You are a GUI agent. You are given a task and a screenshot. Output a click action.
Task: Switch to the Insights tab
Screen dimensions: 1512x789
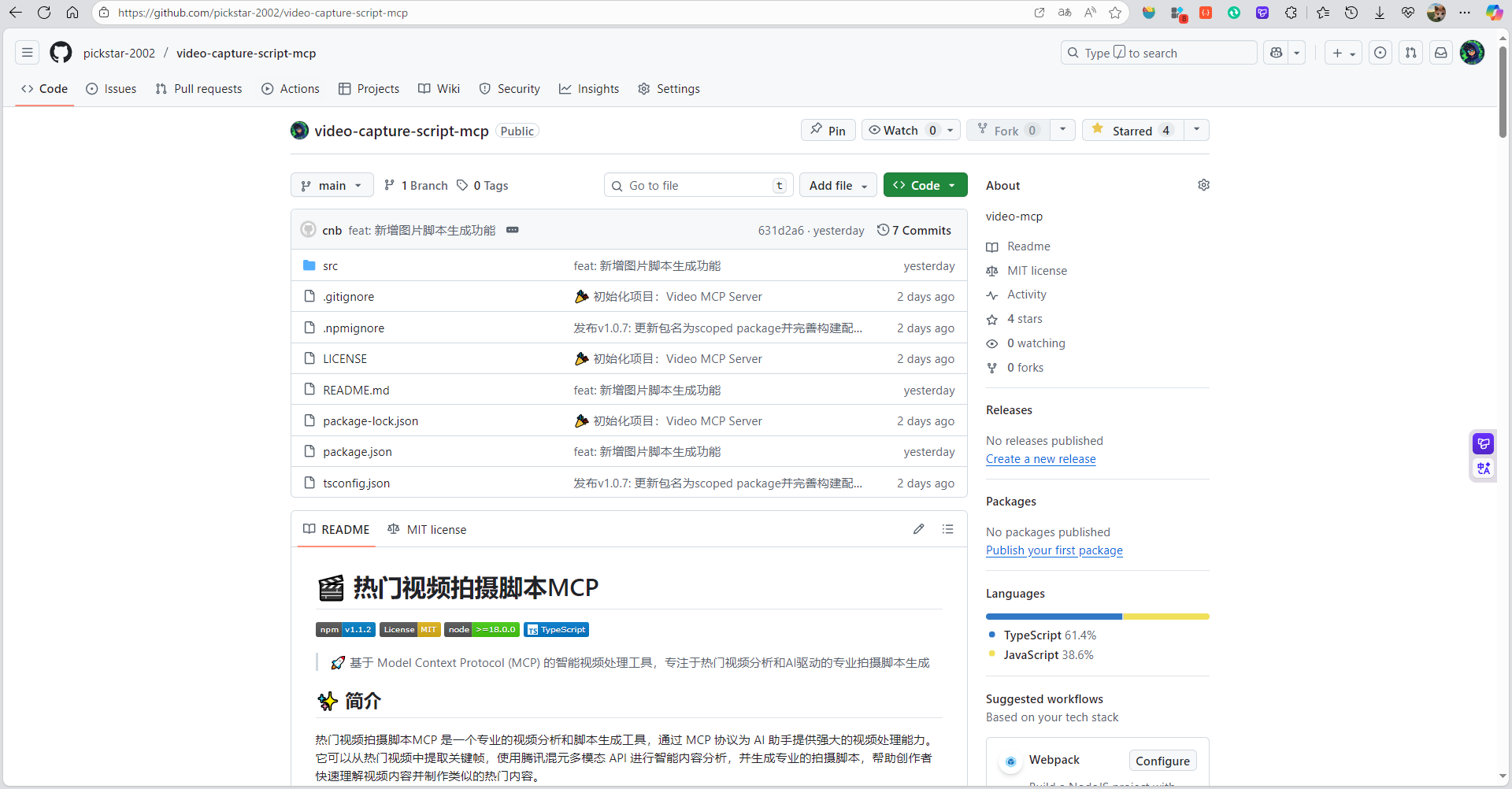pos(589,89)
